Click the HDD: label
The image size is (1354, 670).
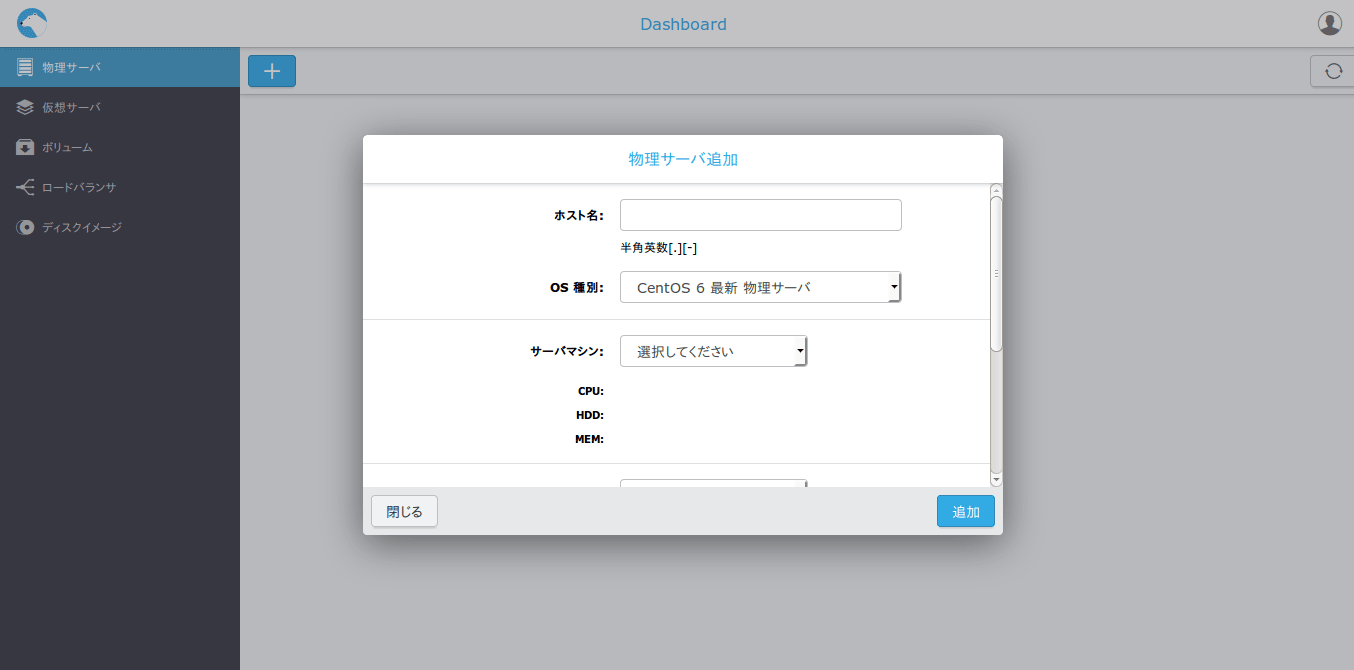coord(590,415)
